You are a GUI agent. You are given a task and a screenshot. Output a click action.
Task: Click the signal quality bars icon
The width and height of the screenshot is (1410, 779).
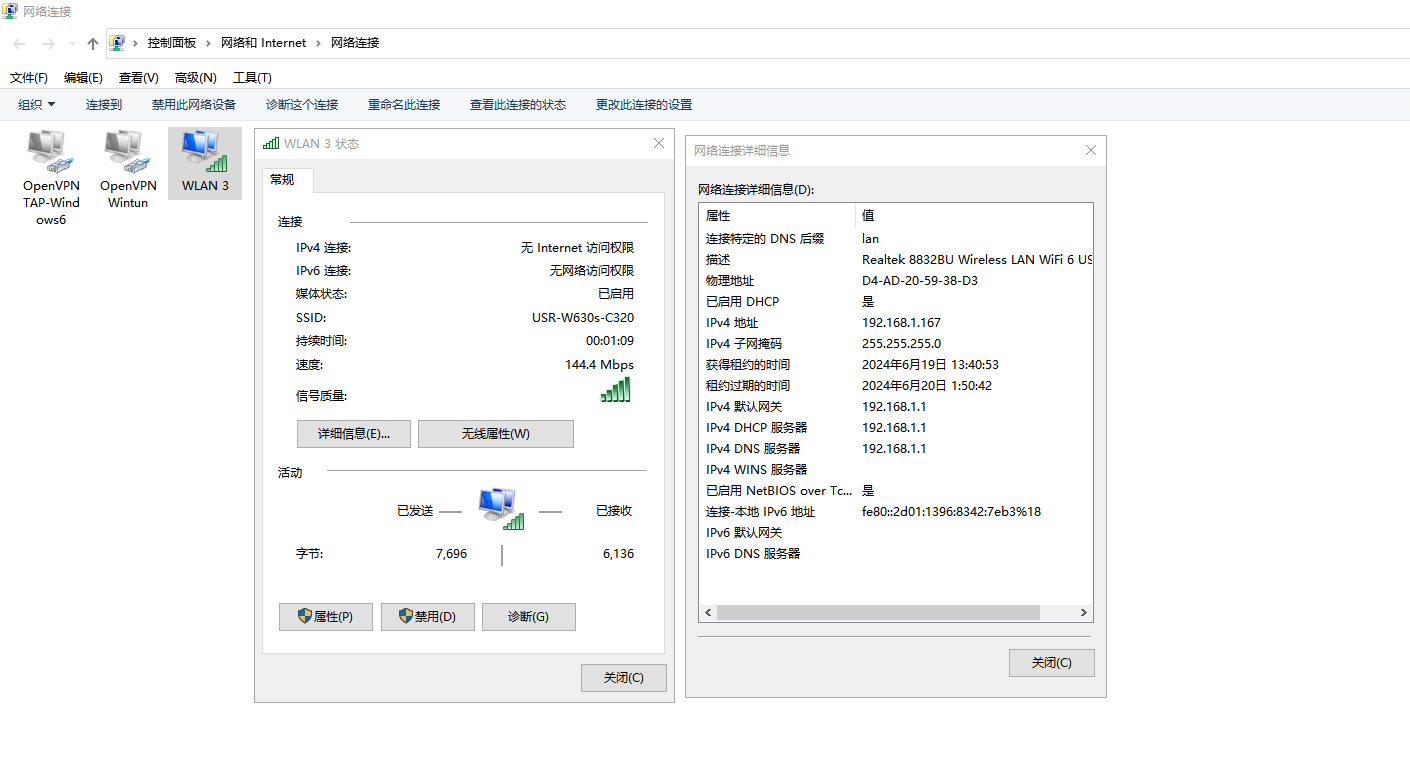click(x=616, y=390)
